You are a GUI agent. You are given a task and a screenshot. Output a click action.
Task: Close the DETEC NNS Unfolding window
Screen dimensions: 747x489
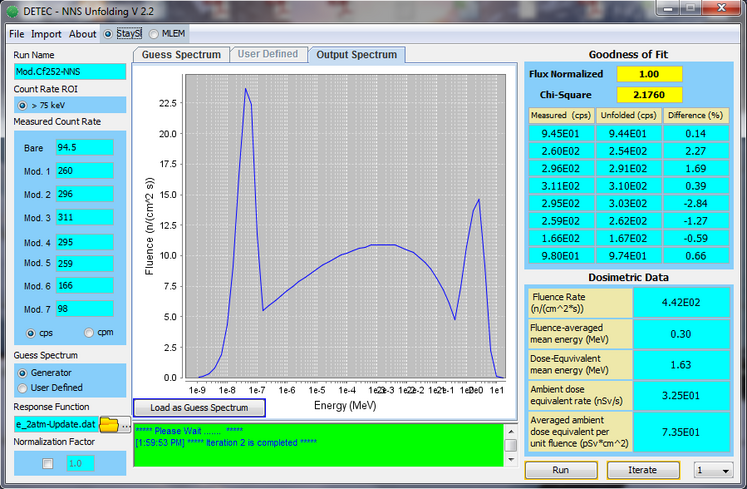(721, 8)
